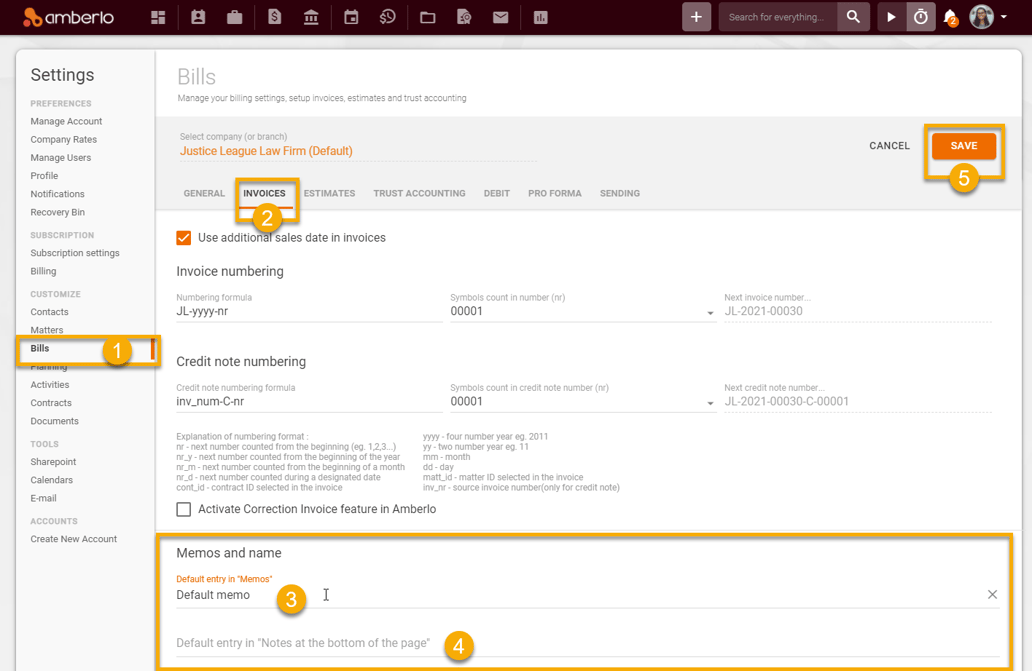Open the contacts icon in top bar
This screenshot has height=671, width=1032.
(x=198, y=18)
